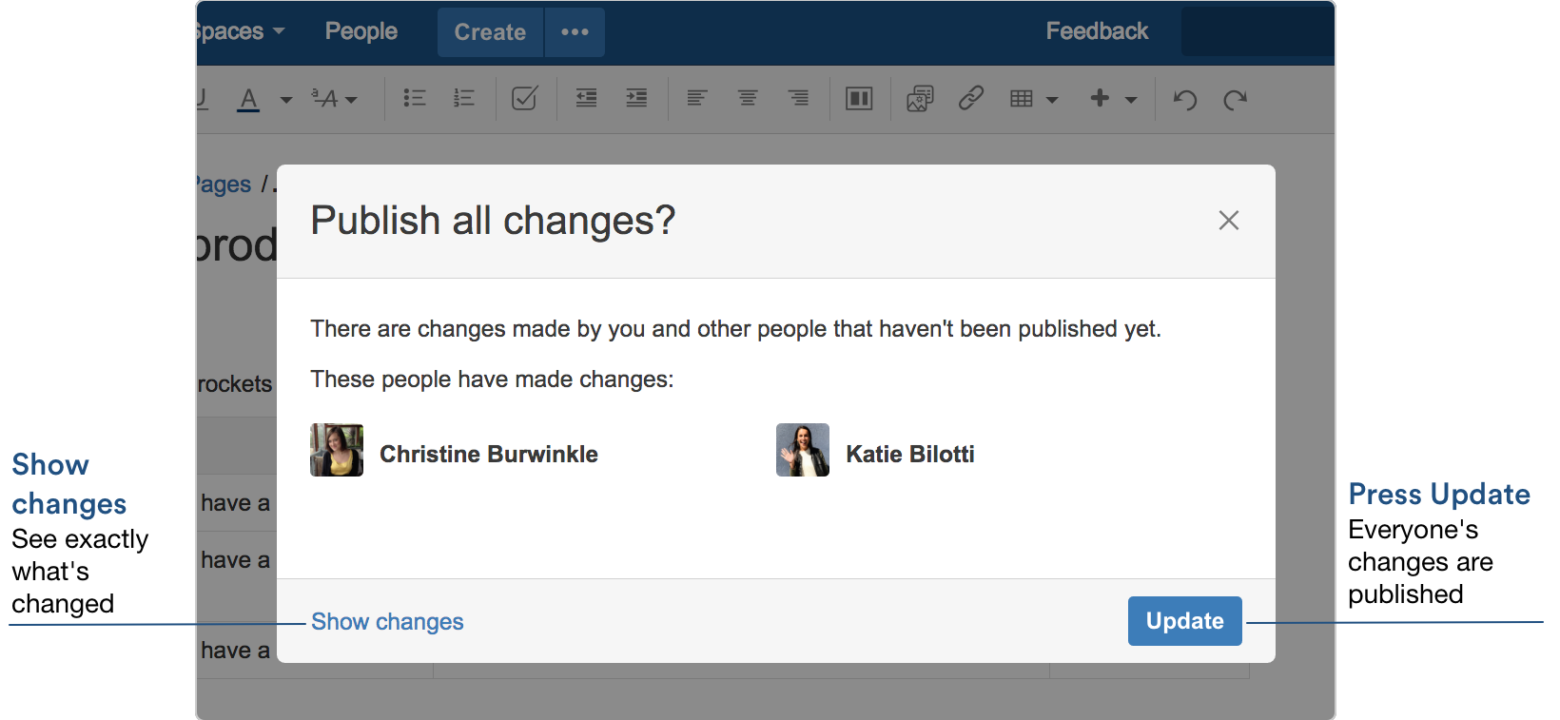The image size is (1560, 720).
Task: Click the Show changes link
Action: pos(387,621)
